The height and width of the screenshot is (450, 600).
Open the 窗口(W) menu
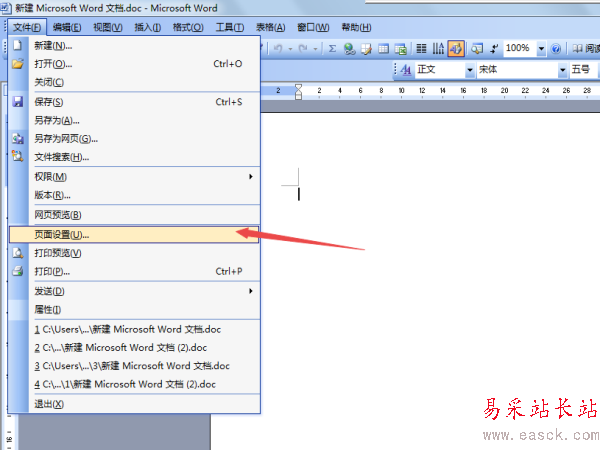(x=313, y=28)
